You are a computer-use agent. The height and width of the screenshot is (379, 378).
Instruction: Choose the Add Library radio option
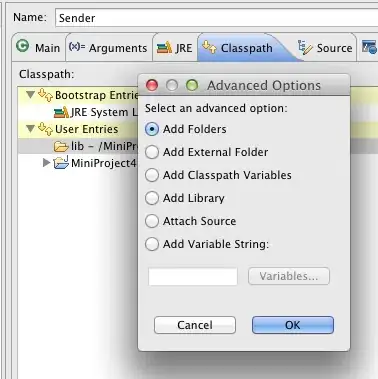click(152, 198)
